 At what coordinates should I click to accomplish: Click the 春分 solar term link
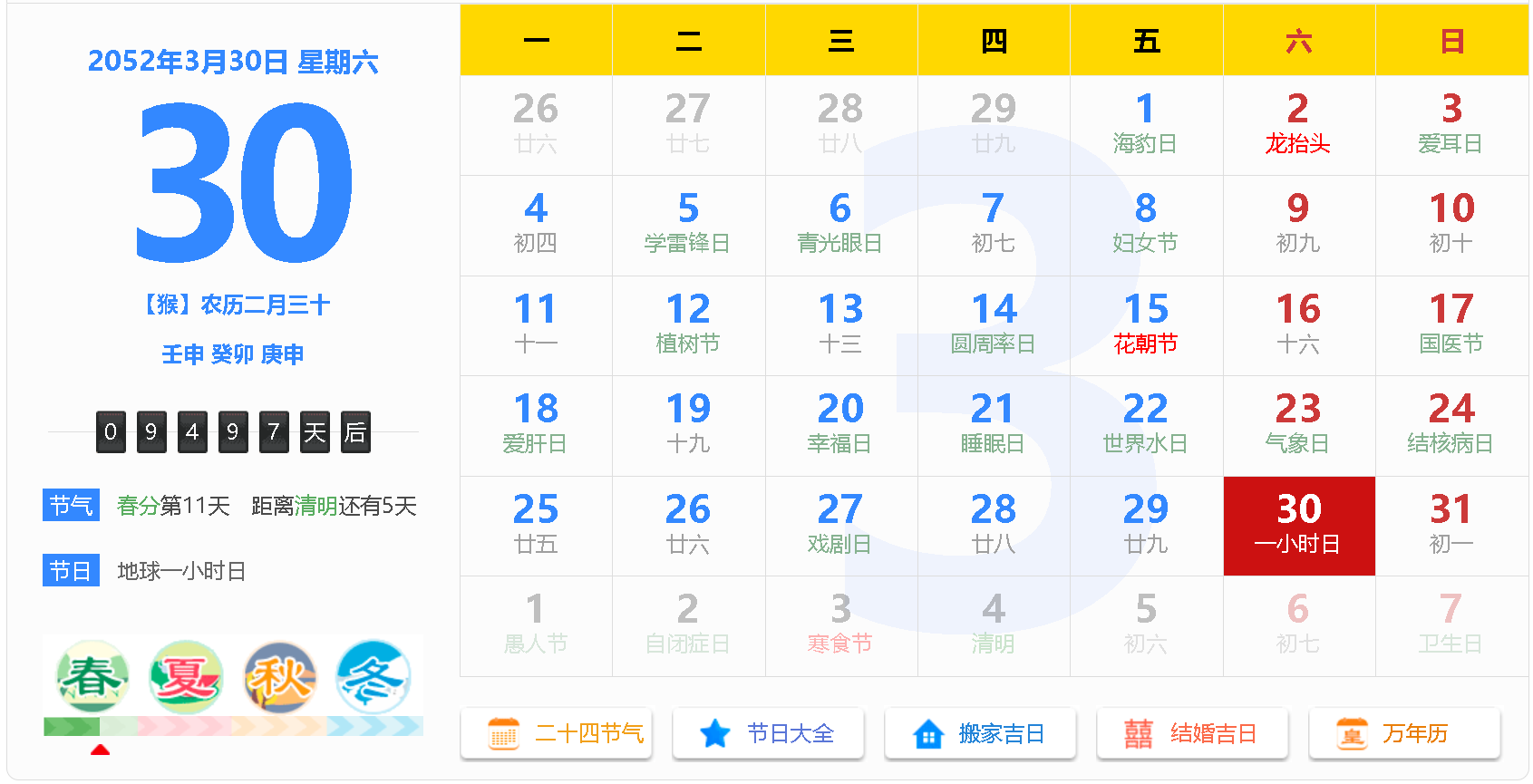point(138,506)
